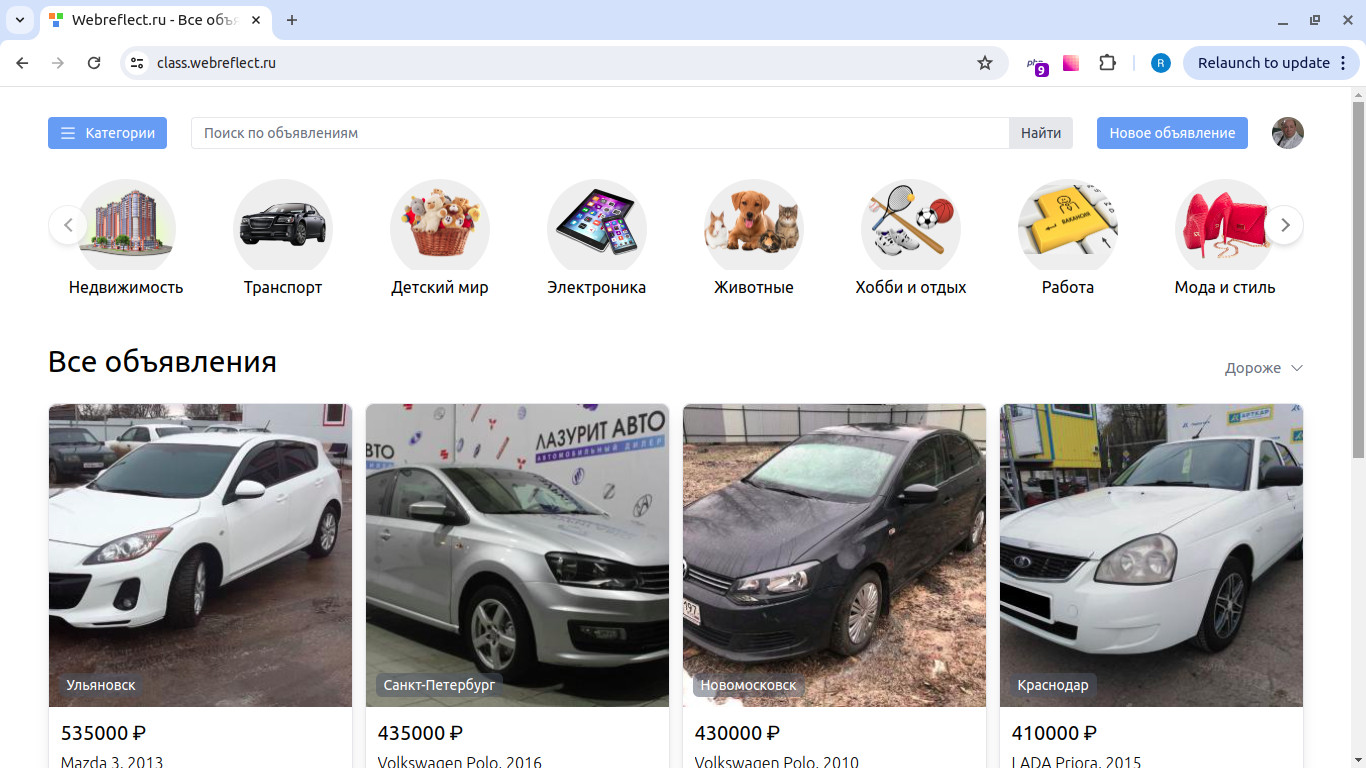The image size is (1366, 768).
Task: Click the 410000 ₽ price
Action: (x=1054, y=733)
